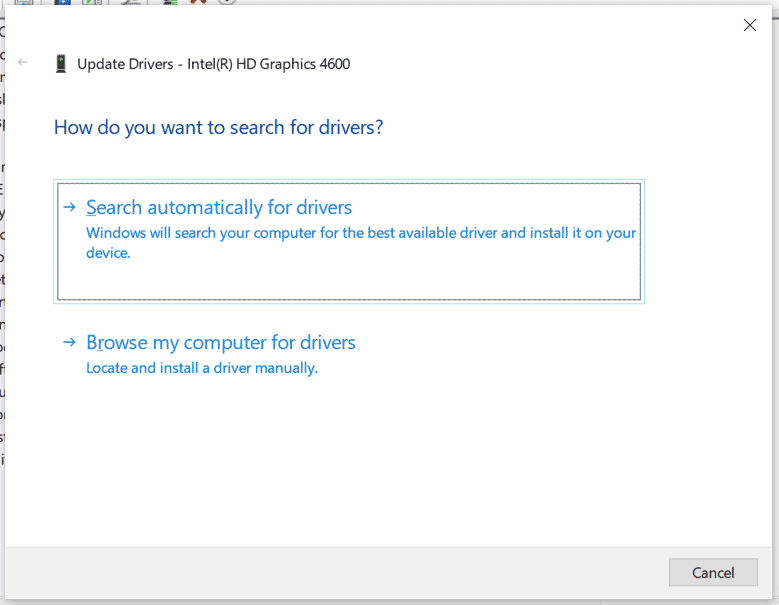Image resolution: width=779 pixels, height=605 pixels.
Task: Click the arrow icon beside Browse my computer
Action: pos(70,342)
